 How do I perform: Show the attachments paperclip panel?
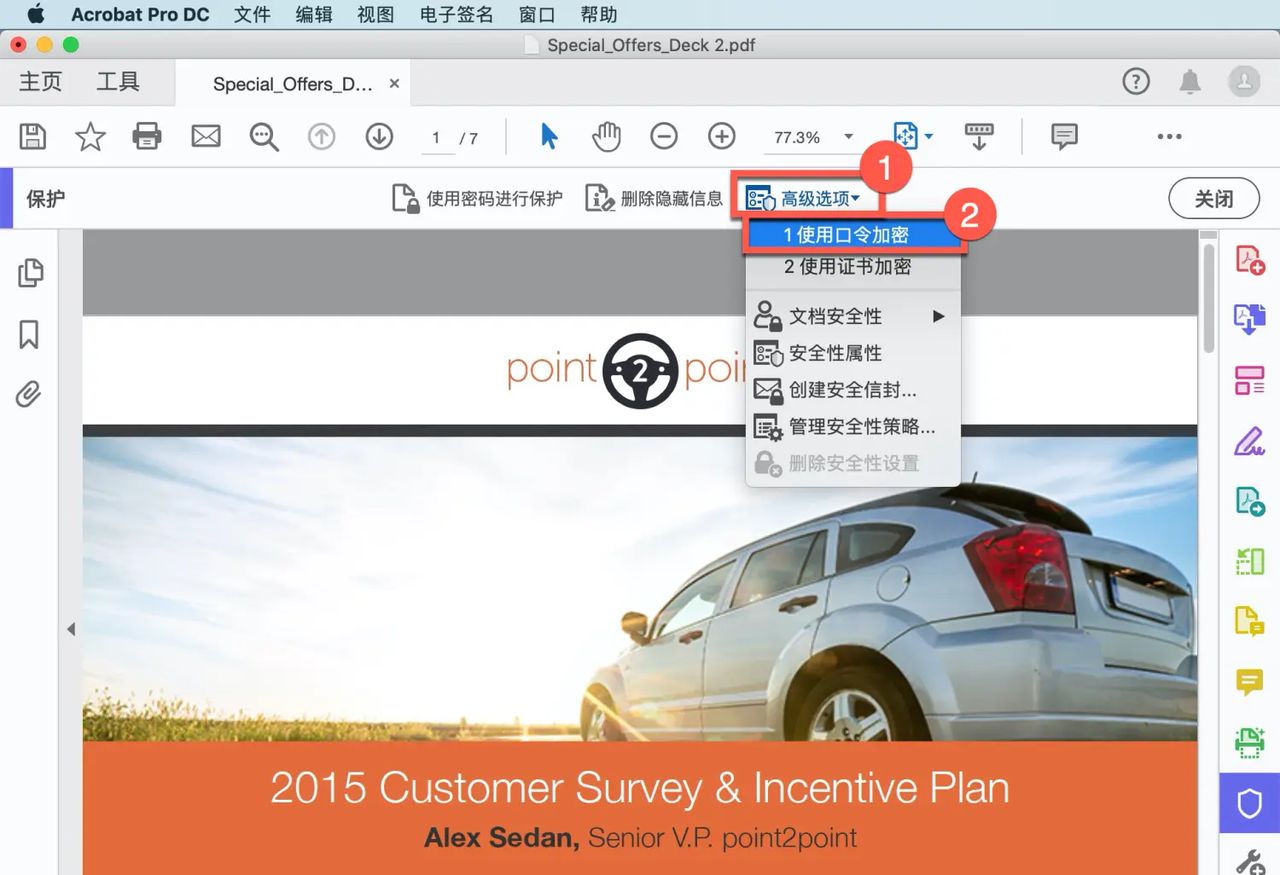[29, 395]
